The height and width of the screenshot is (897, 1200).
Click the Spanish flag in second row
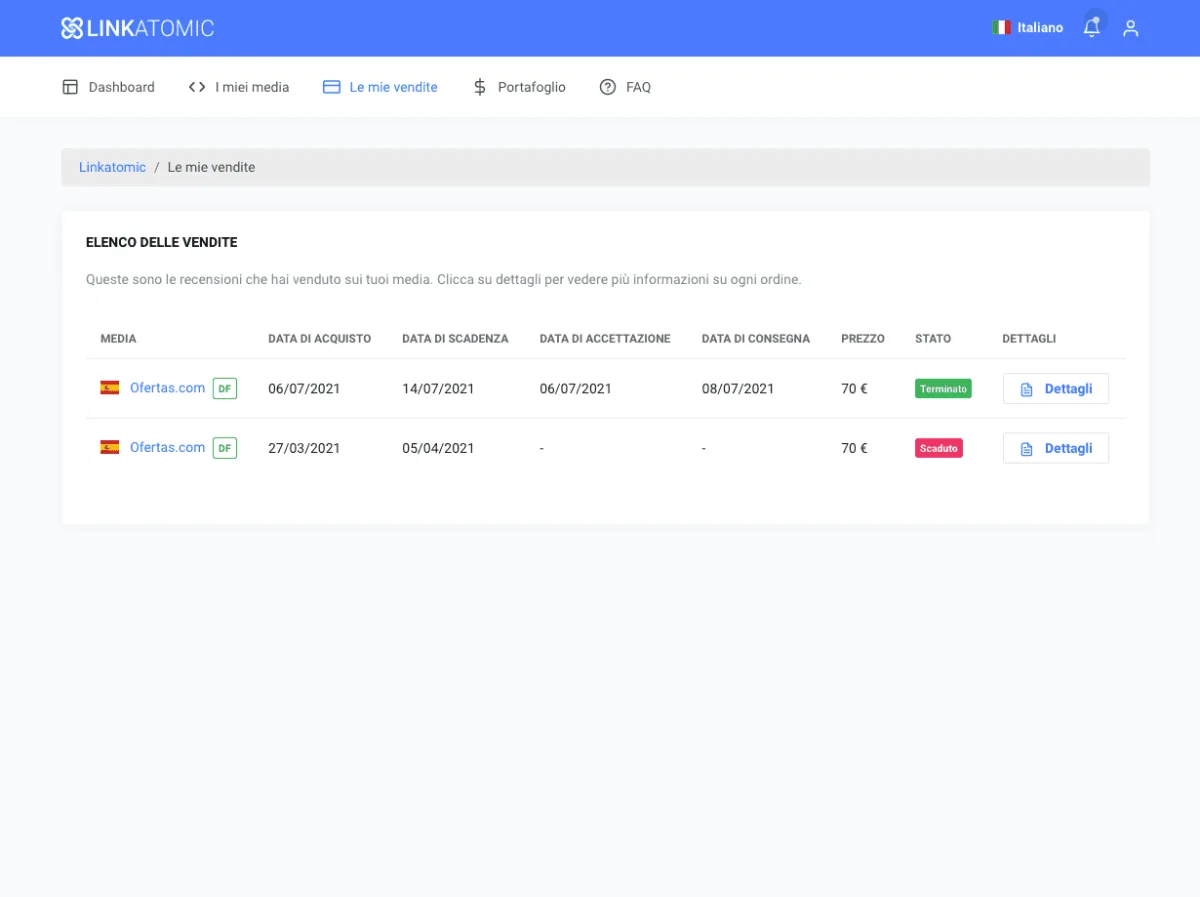(110, 448)
